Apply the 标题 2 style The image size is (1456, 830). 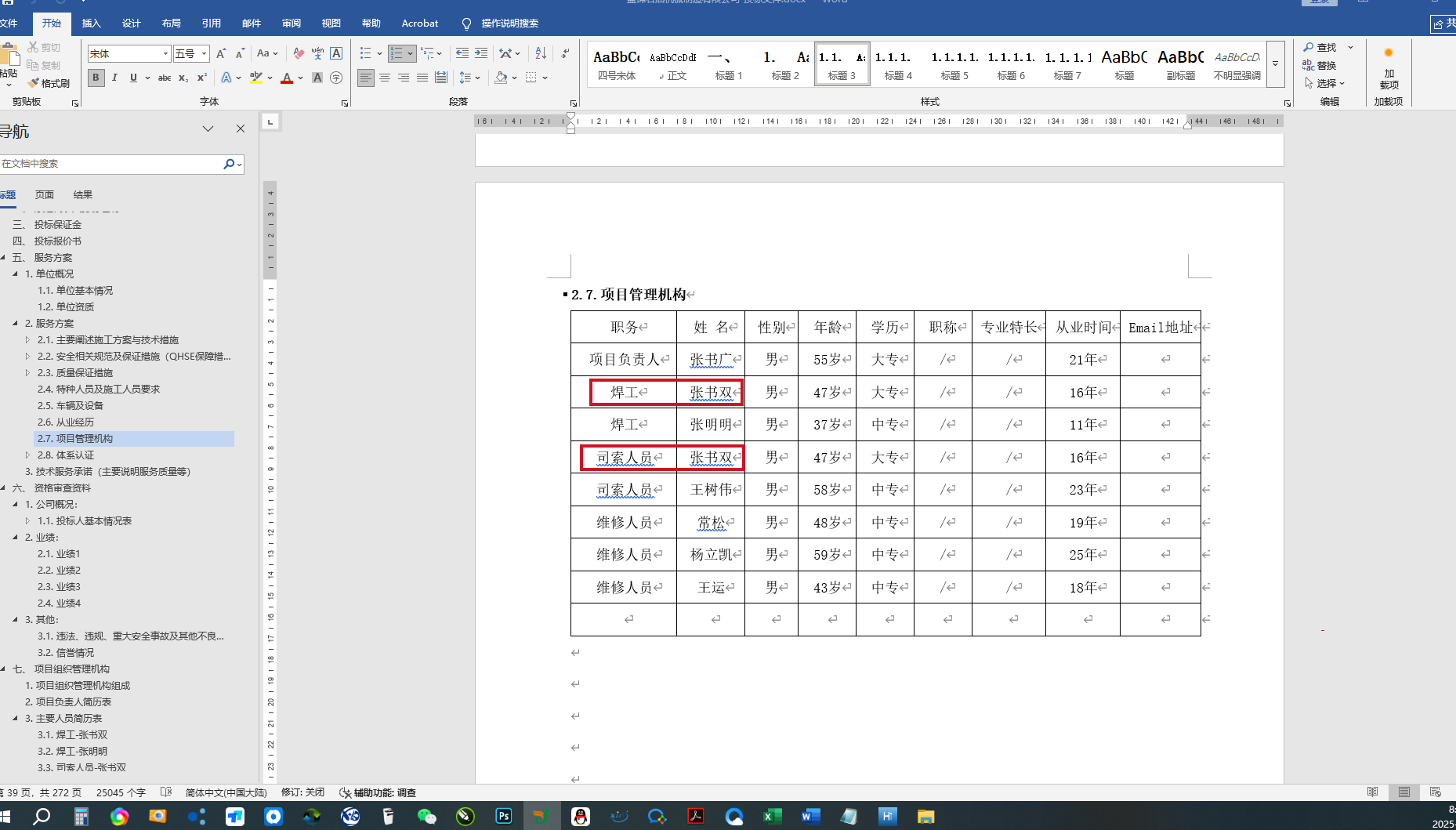(x=785, y=63)
